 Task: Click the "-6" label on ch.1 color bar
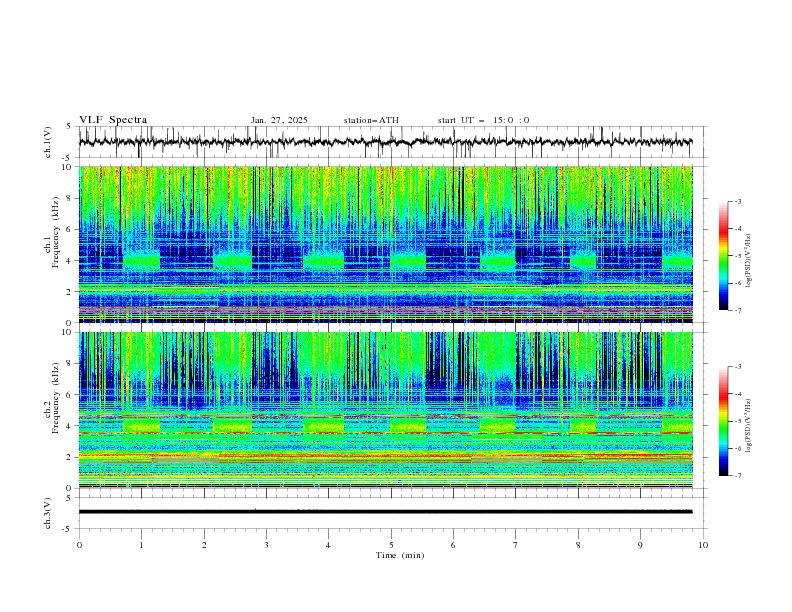pyautogui.click(x=738, y=283)
